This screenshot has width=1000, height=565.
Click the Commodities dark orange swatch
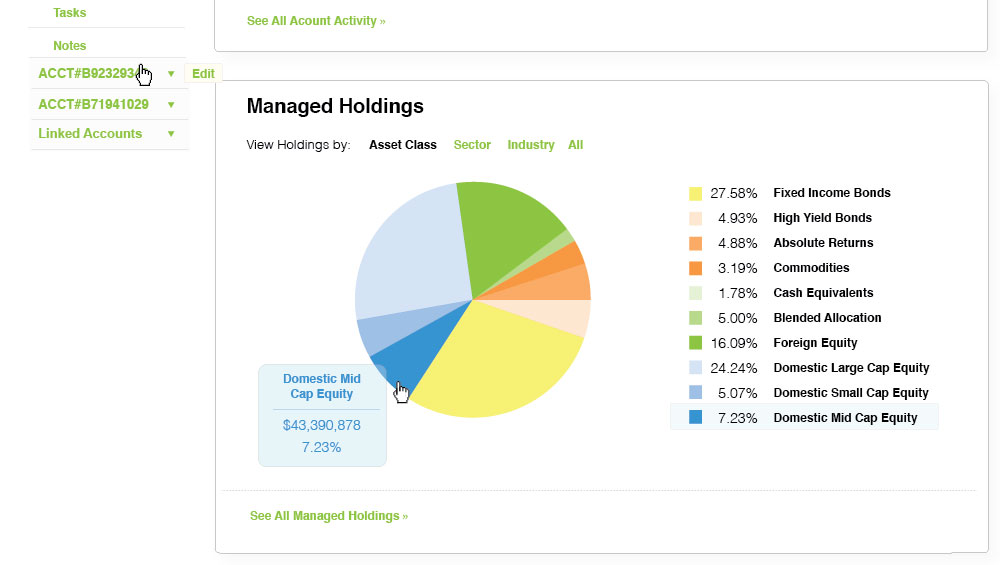click(x=695, y=268)
